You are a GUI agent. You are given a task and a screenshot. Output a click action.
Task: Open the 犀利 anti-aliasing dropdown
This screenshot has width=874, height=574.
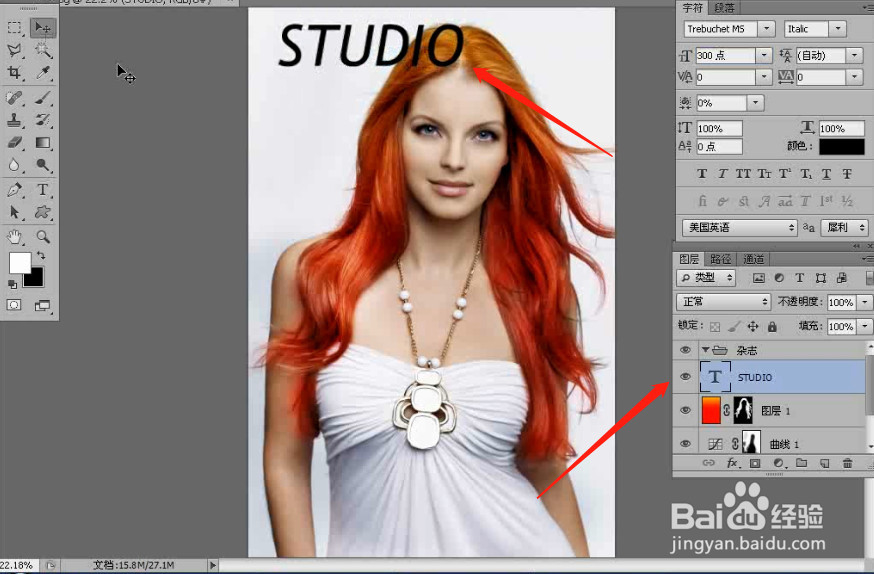pos(844,227)
